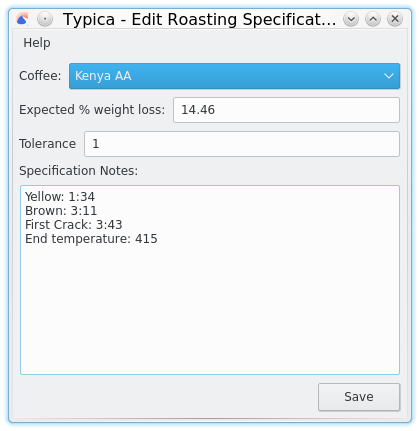Minimize the Edit Roasting Specification window
The image size is (420, 431).
coord(351,19)
